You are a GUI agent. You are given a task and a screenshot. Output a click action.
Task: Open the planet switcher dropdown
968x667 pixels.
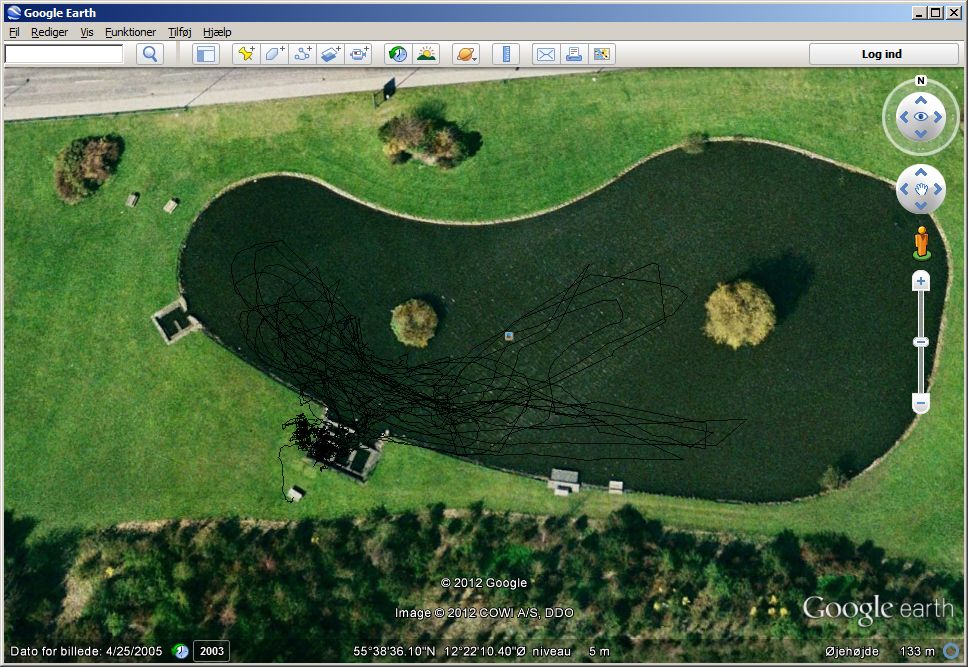[466, 54]
